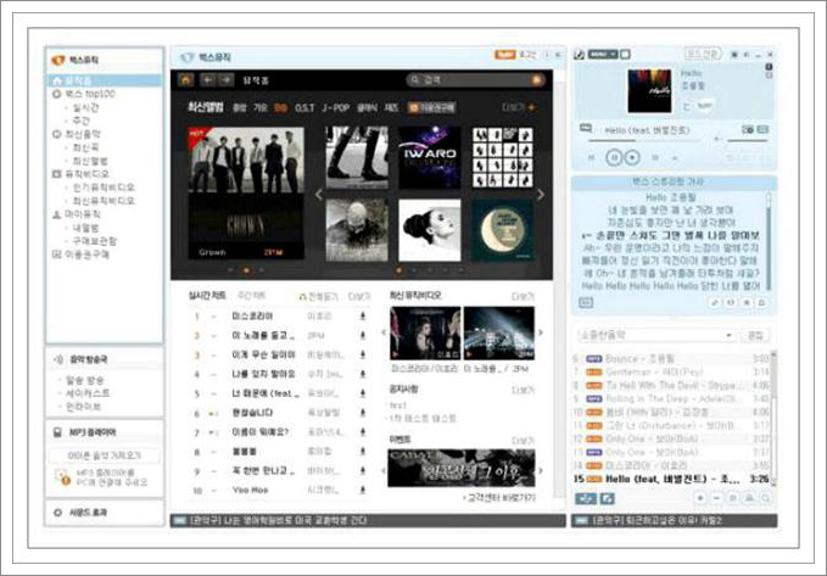This screenshot has width=827, height=576.
Task: Show previous albums with left chevron
Action: pos(319,195)
